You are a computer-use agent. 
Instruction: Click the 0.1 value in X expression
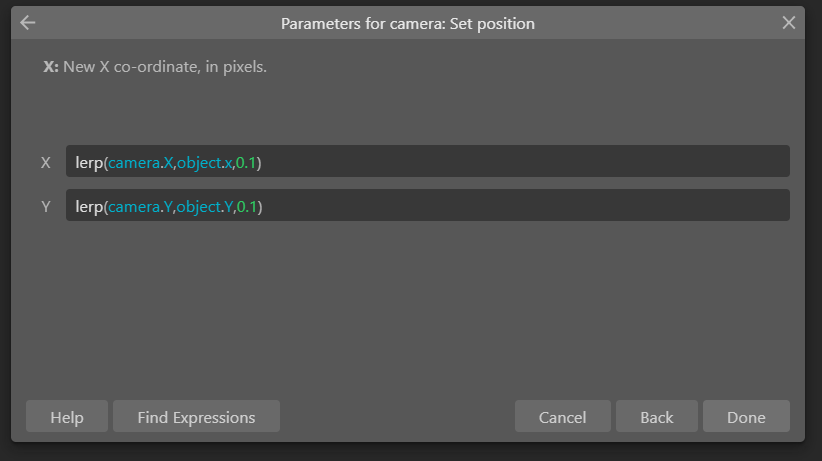click(246, 163)
